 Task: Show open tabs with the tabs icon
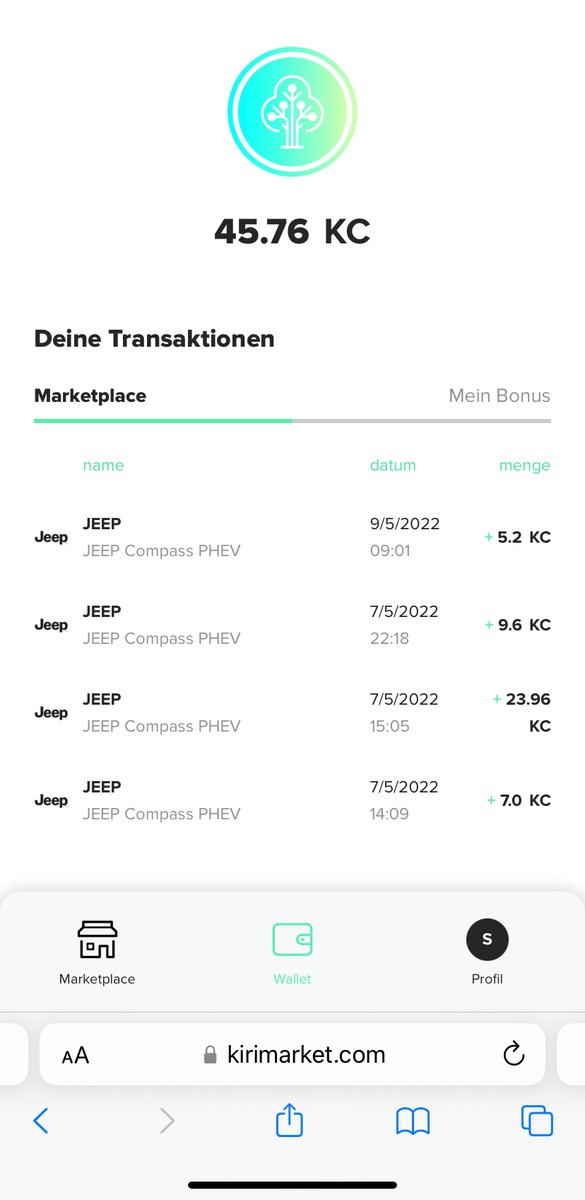click(x=537, y=1120)
